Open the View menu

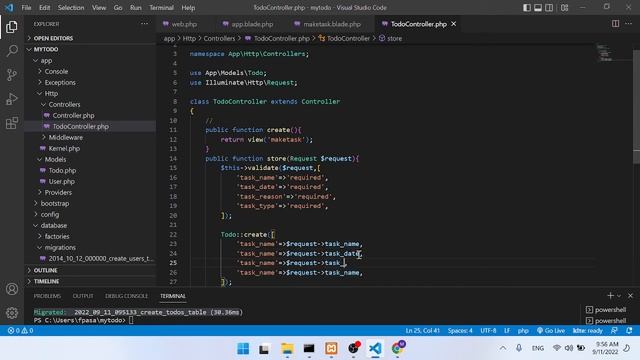pyautogui.click(x=99, y=8)
